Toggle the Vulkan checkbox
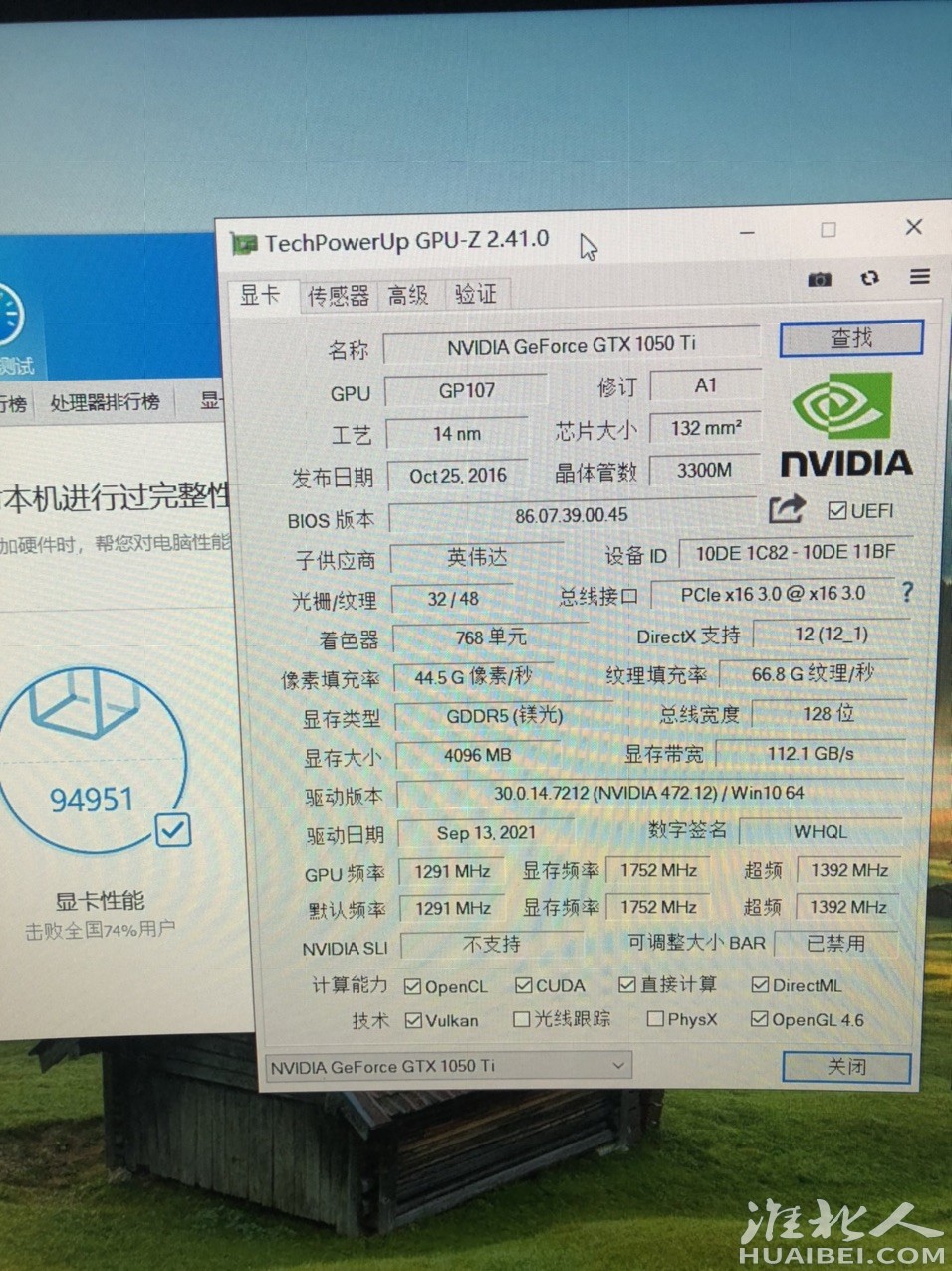The height and width of the screenshot is (1271, 952). point(414,1020)
